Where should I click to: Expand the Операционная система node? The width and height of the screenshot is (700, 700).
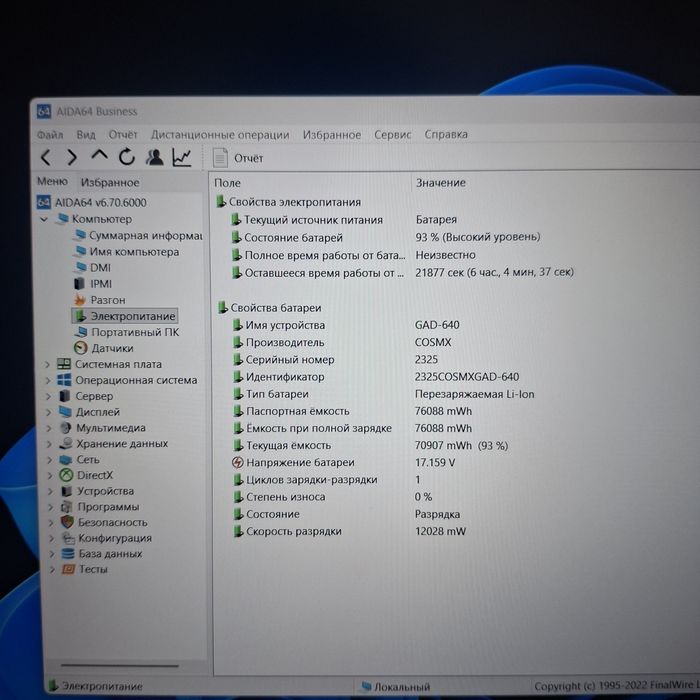pos(48,380)
